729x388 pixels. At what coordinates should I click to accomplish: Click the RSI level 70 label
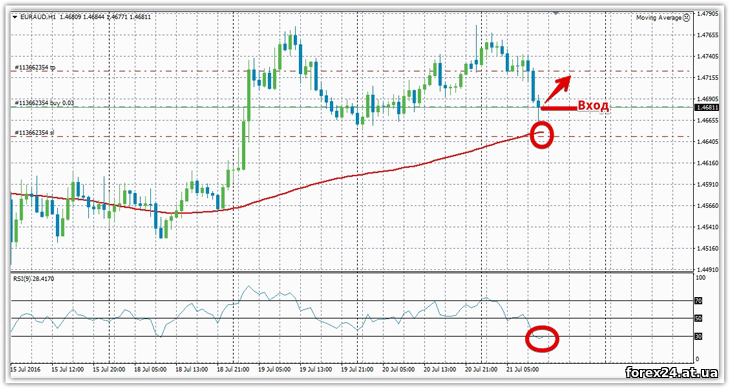[698, 301]
